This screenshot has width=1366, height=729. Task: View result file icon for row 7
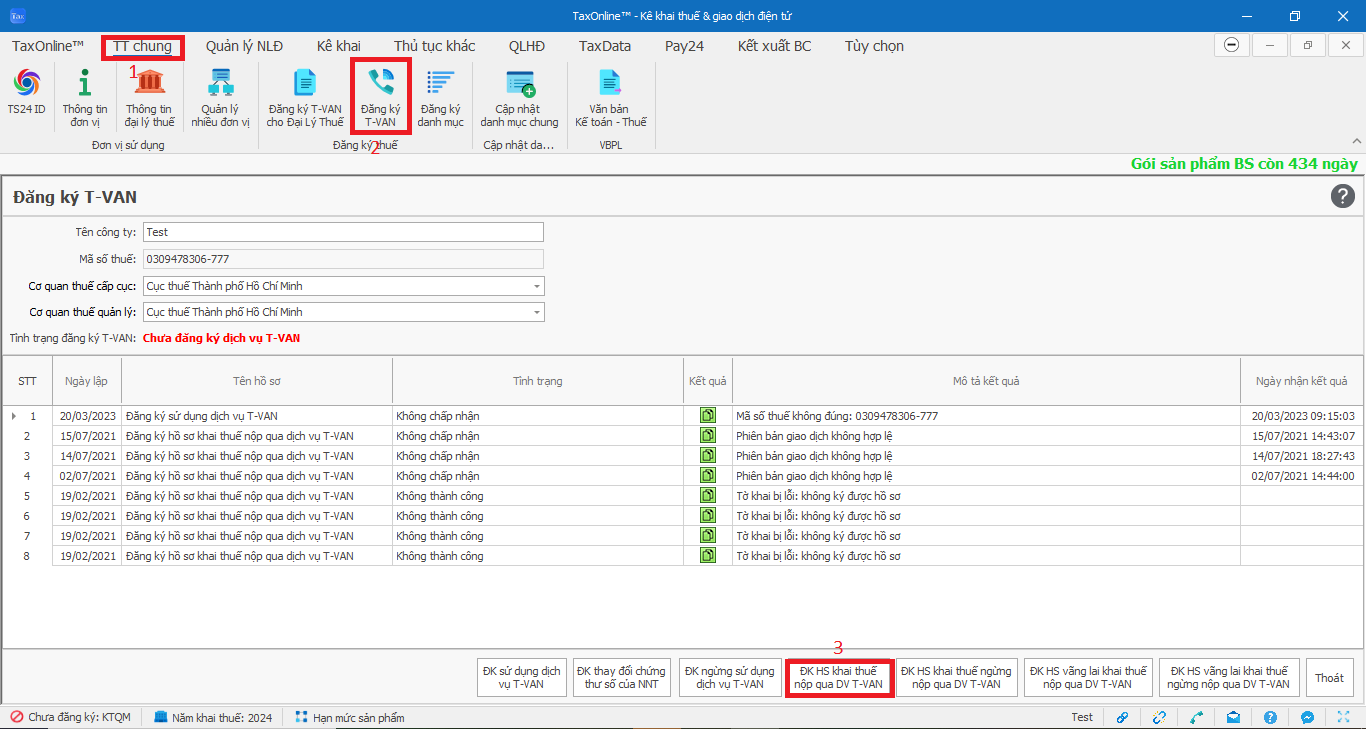pyautogui.click(x=708, y=535)
